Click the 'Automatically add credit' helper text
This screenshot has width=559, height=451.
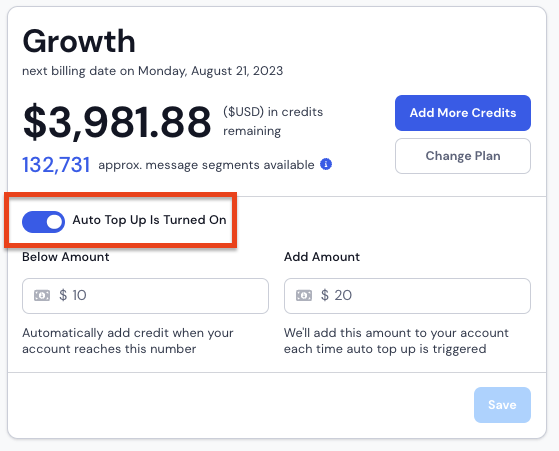[128, 340]
